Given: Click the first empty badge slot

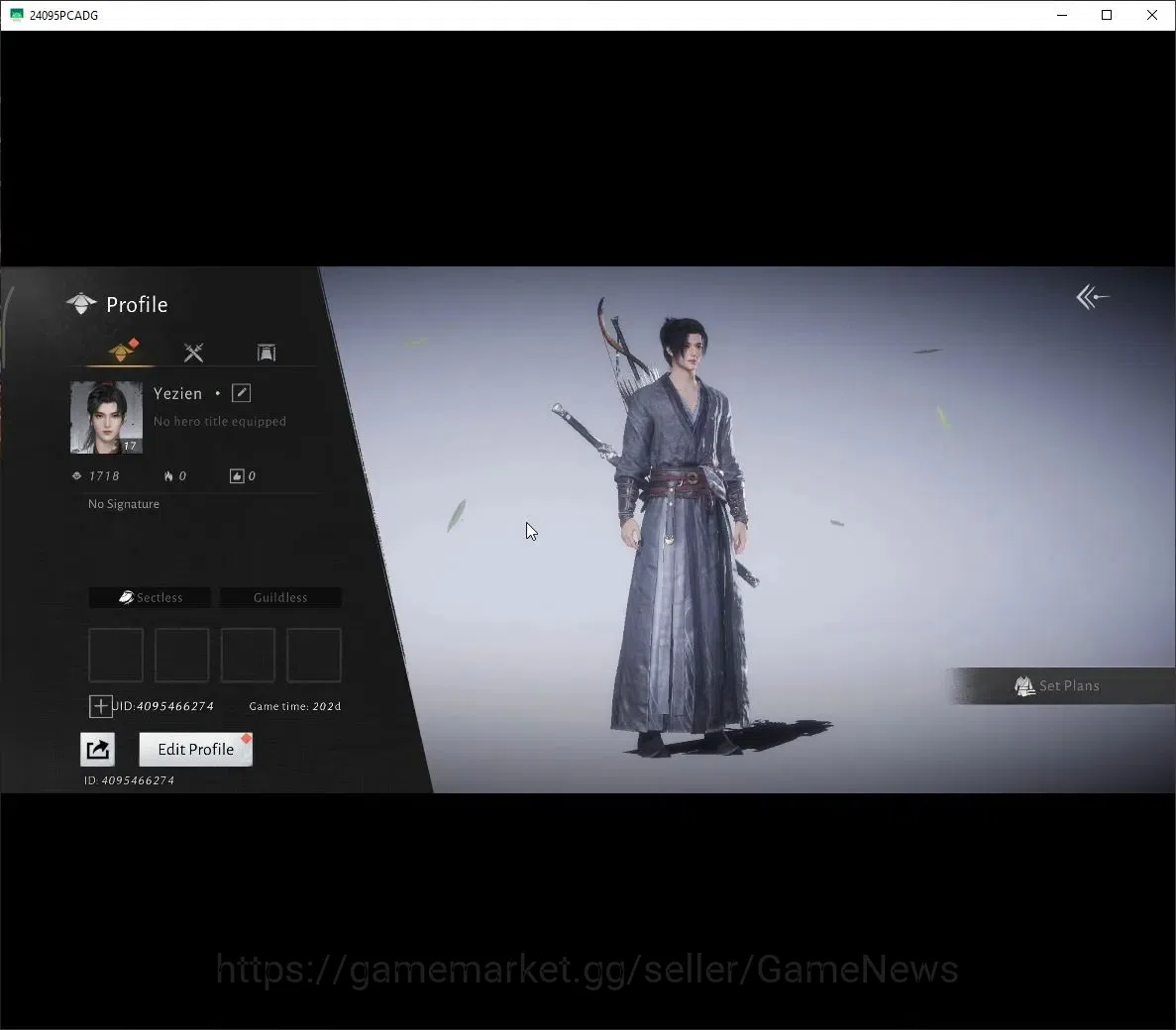Looking at the screenshot, I should click(x=116, y=656).
